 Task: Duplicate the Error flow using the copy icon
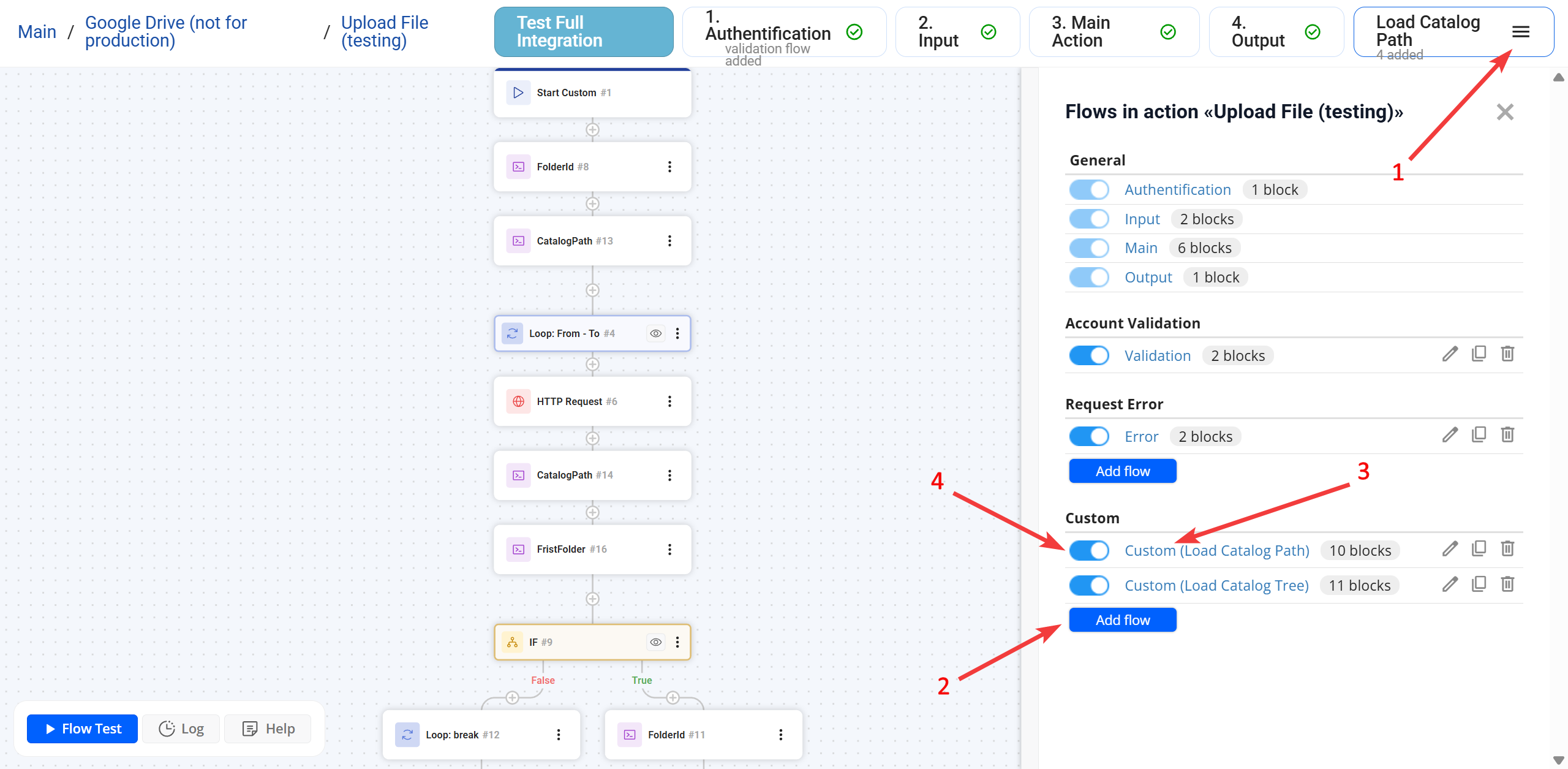(1479, 434)
